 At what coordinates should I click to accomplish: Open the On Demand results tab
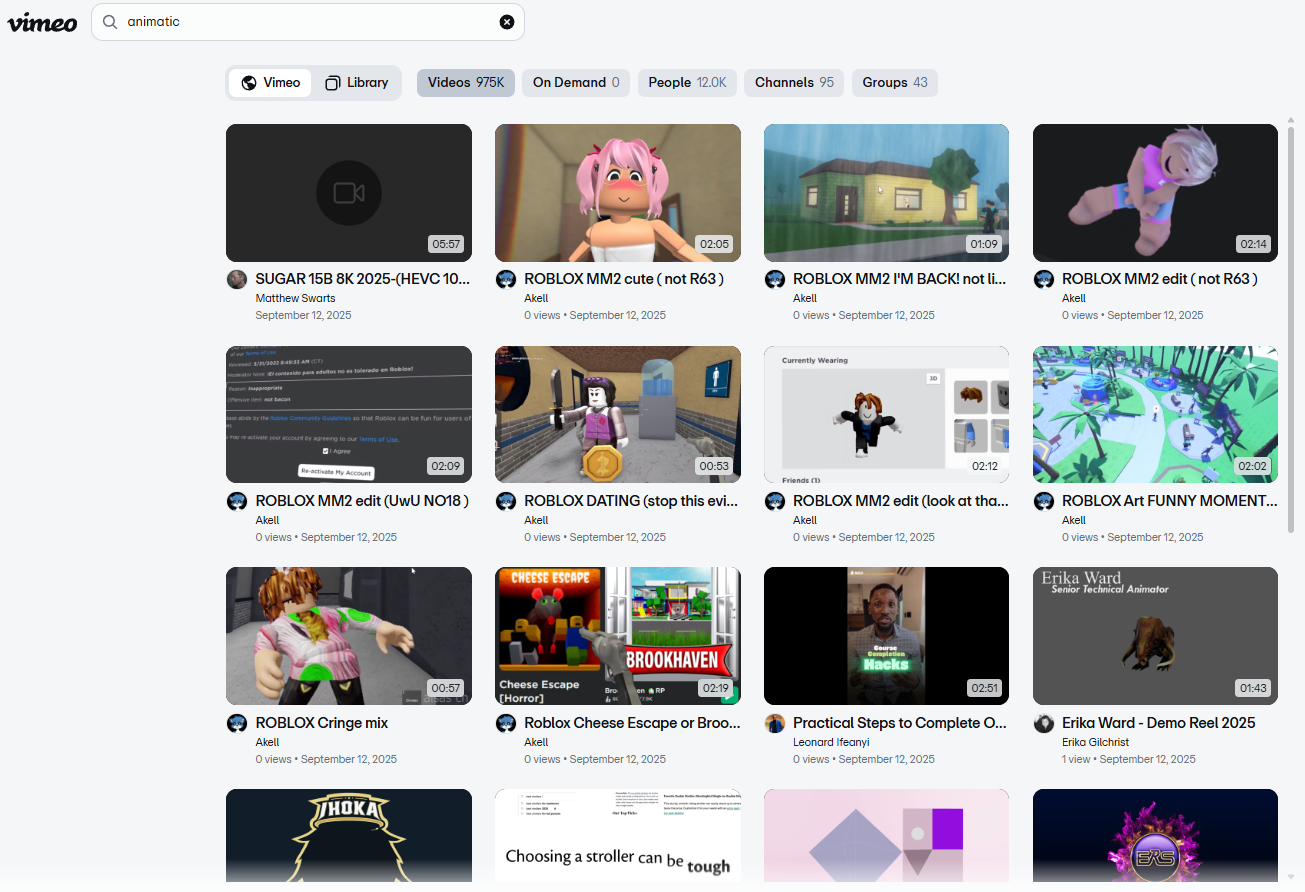pyautogui.click(x=576, y=83)
